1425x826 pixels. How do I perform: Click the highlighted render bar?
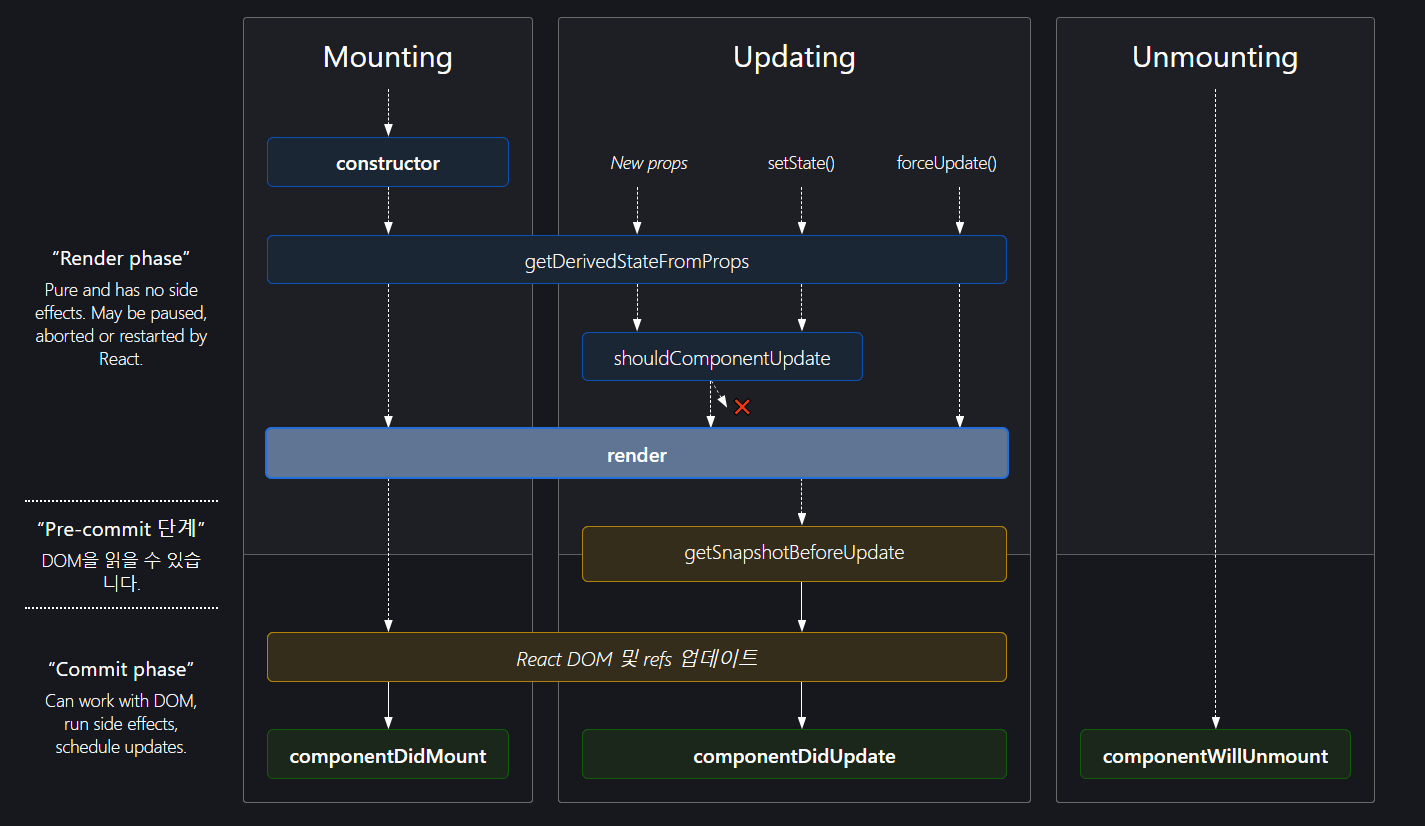click(x=637, y=454)
